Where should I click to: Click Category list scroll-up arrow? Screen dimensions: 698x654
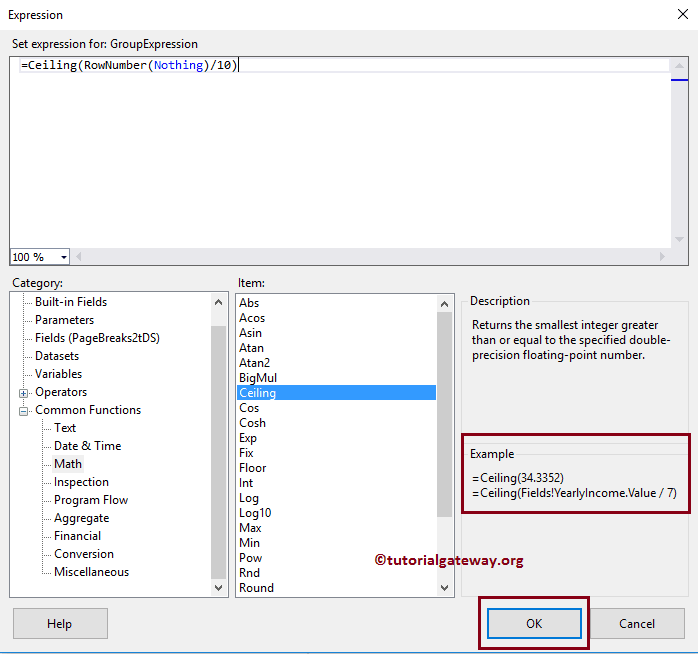click(x=218, y=302)
